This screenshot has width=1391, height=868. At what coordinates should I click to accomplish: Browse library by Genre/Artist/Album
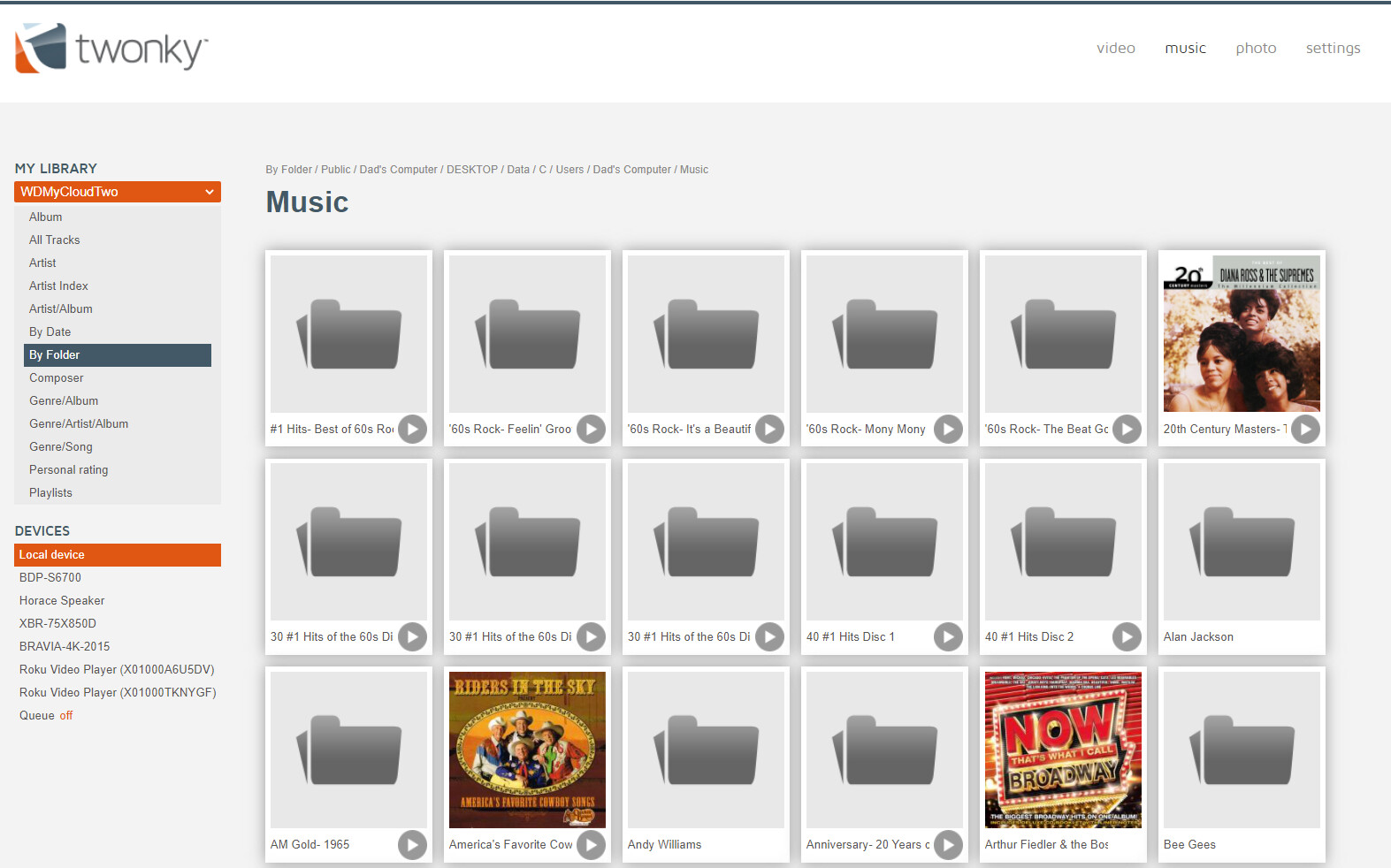[79, 424]
